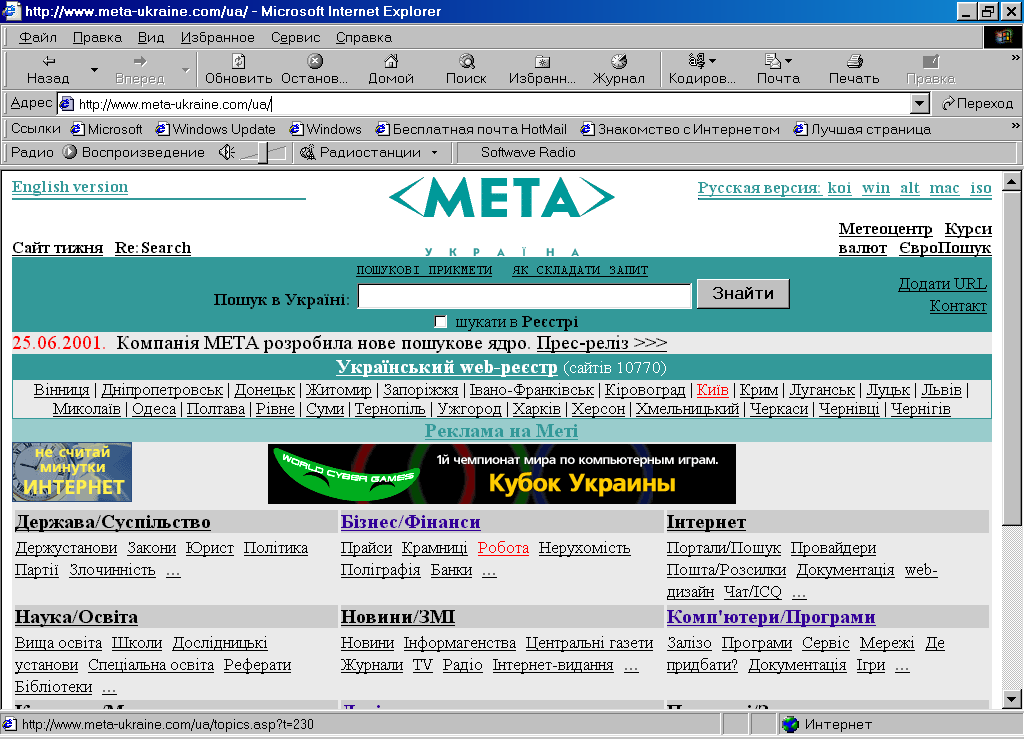Click the Переход go button

pos(978,103)
